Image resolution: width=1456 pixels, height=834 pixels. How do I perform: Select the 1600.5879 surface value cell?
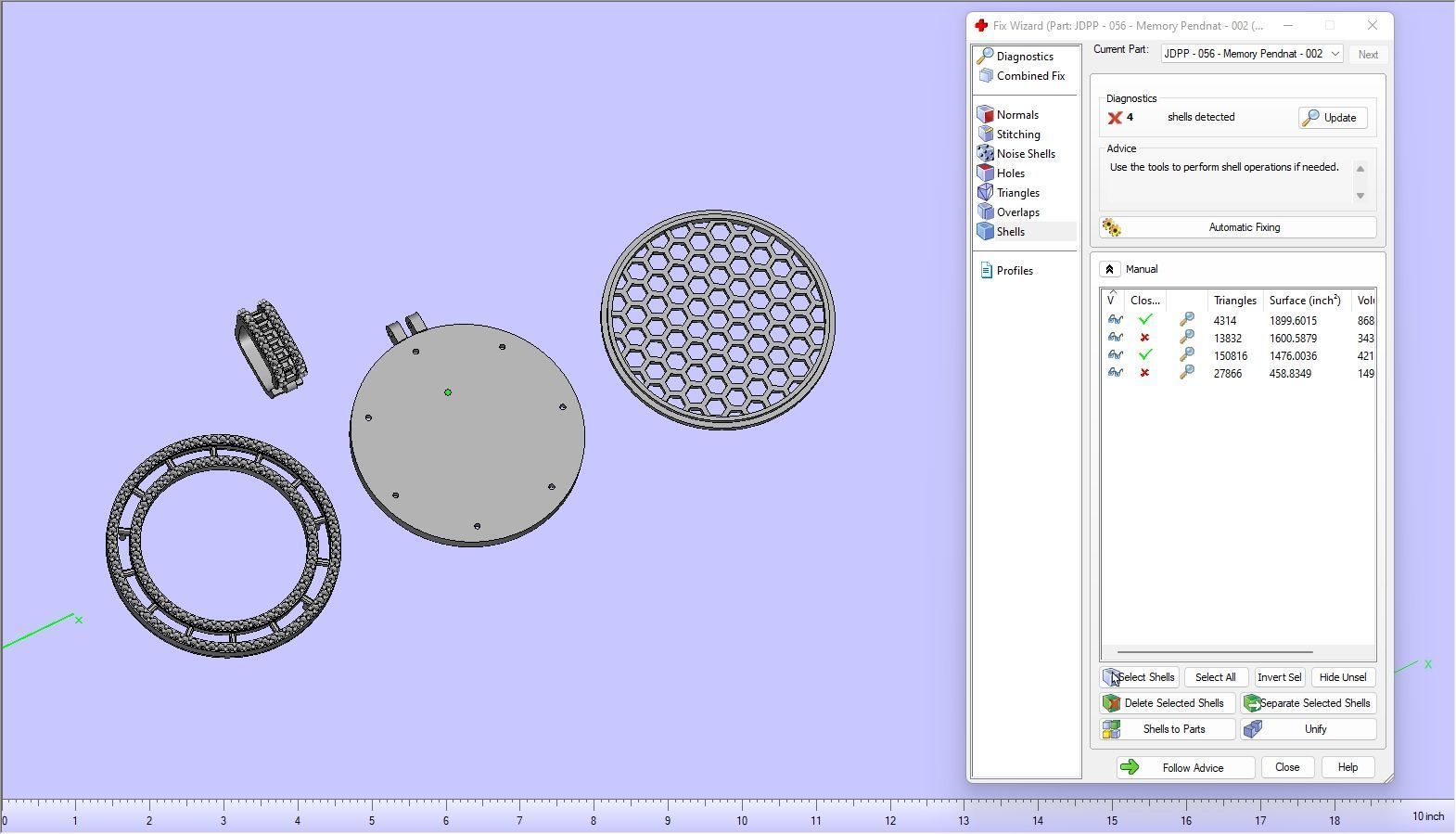[x=1293, y=339]
